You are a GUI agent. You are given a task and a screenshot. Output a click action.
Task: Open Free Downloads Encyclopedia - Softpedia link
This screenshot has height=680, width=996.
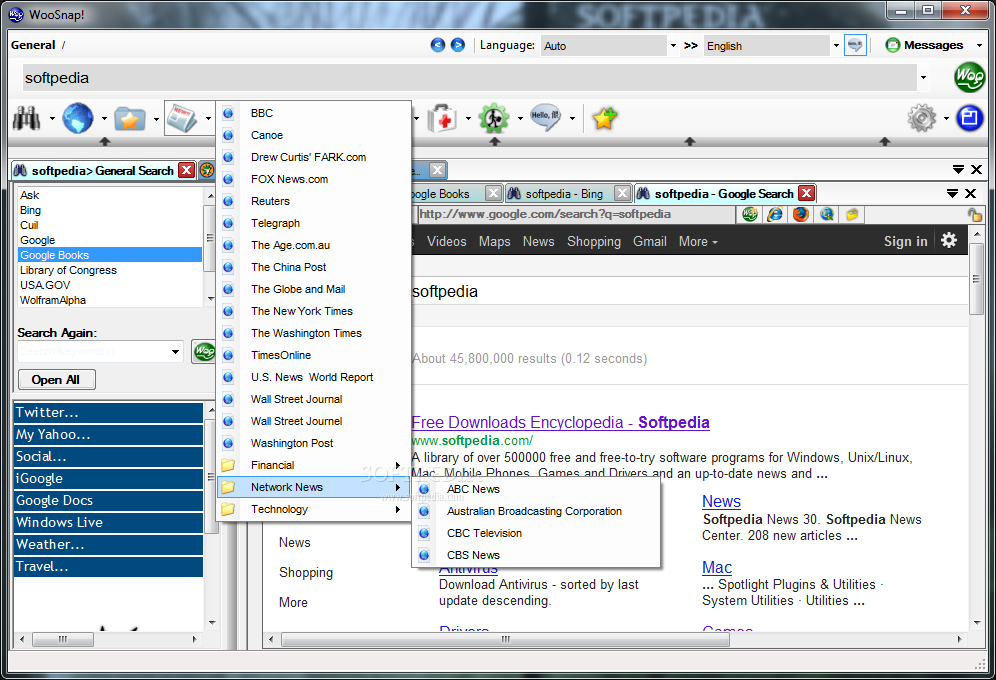point(560,423)
